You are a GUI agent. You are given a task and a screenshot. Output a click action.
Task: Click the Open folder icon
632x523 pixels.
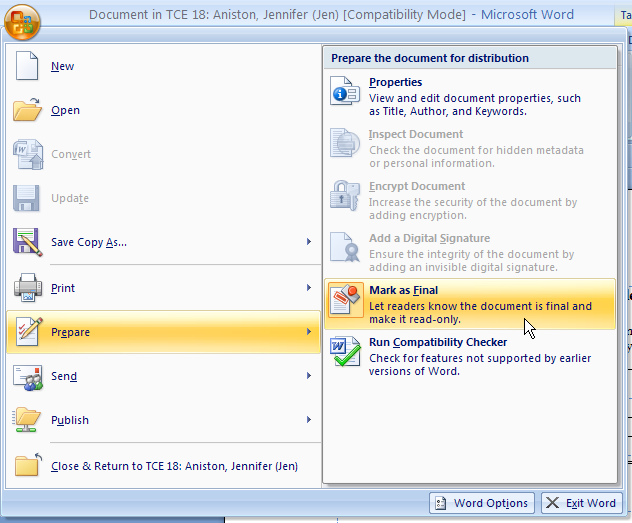tap(27, 109)
